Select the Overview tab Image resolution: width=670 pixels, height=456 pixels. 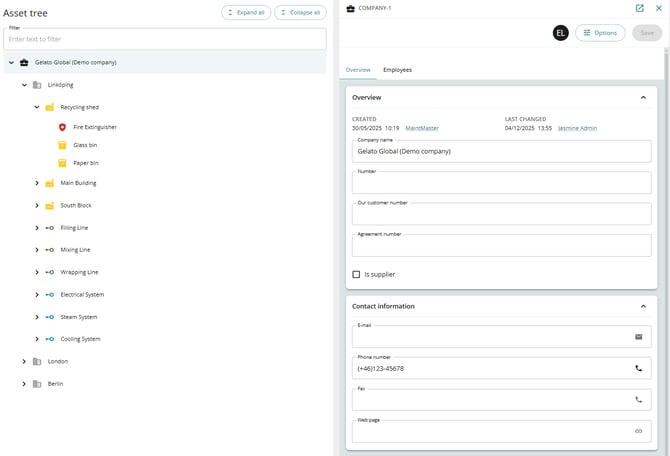[x=358, y=70]
